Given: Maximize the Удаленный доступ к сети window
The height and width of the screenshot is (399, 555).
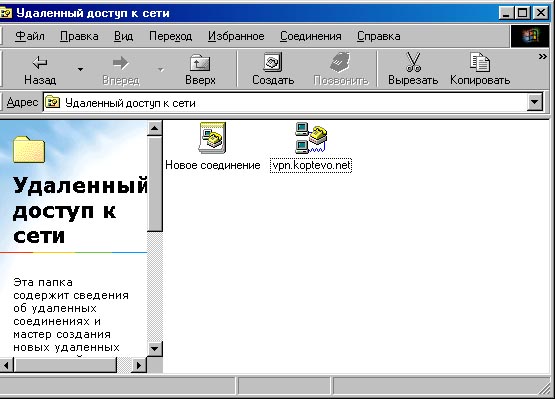Looking at the screenshot, I should point(522,13).
